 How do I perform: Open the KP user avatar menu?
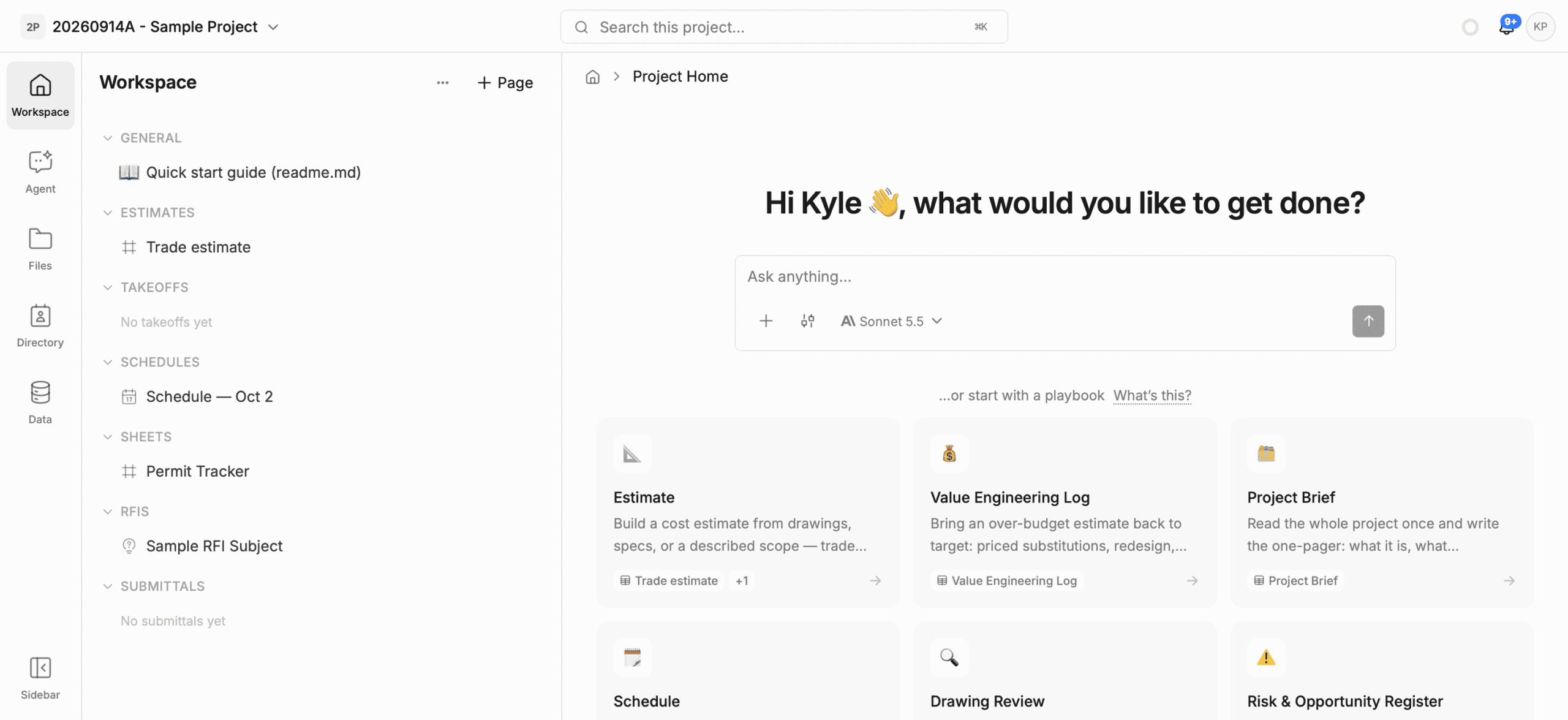tap(1540, 26)
